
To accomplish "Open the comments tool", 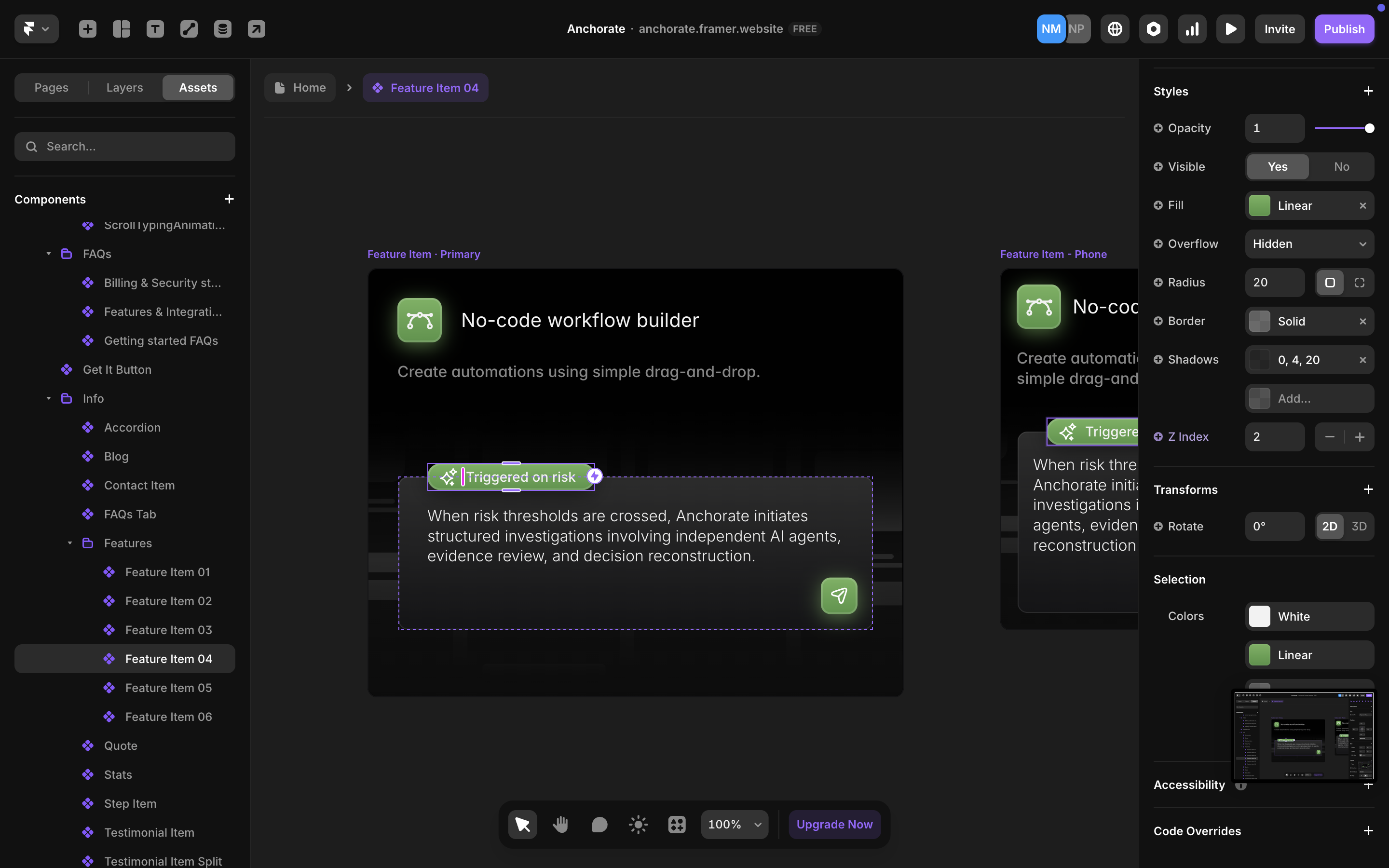I will 599,824.
